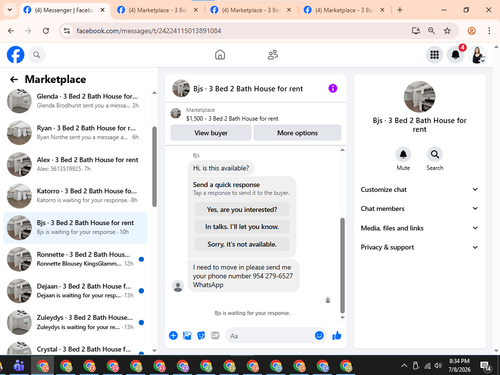
Task: Click the View buyer button
Action: point(211,133)
